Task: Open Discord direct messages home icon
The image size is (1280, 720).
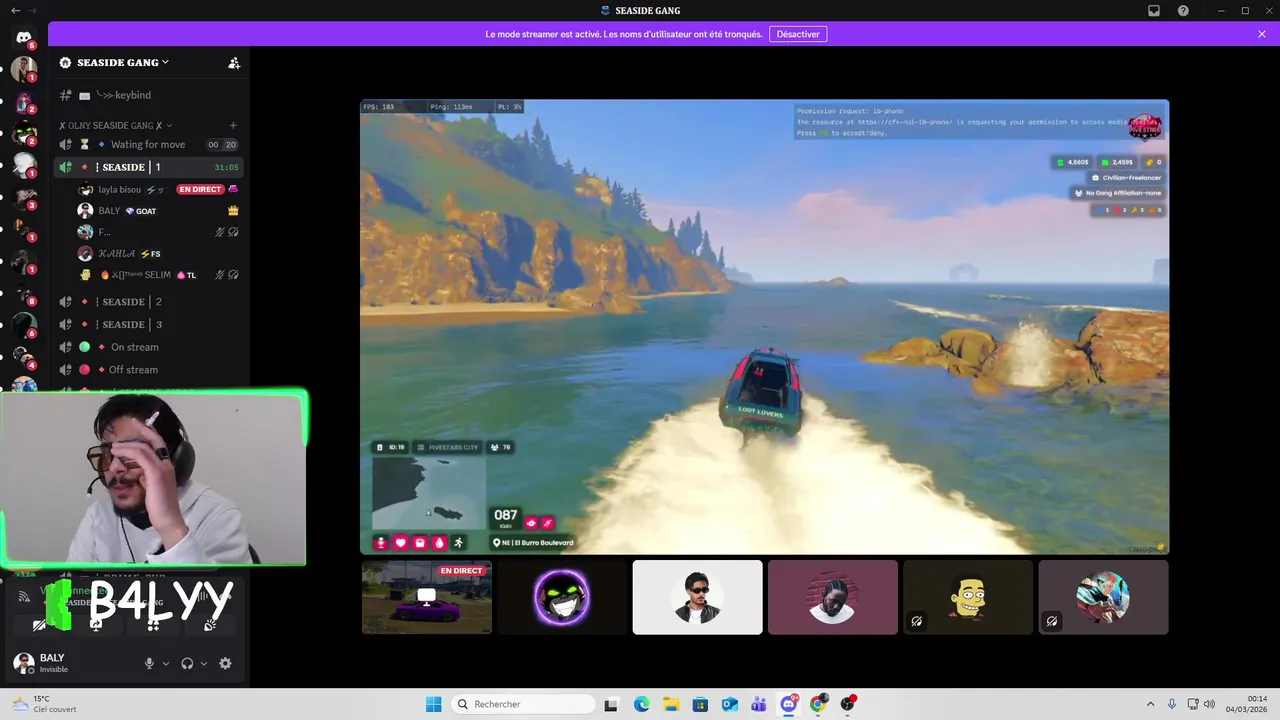Action: click(24, 37)
